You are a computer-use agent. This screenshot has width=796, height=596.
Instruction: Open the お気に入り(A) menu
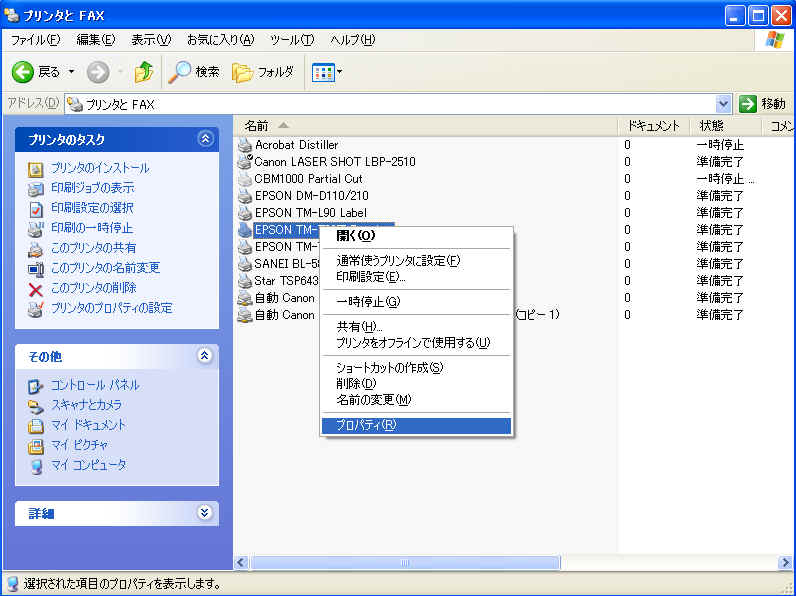221,40
